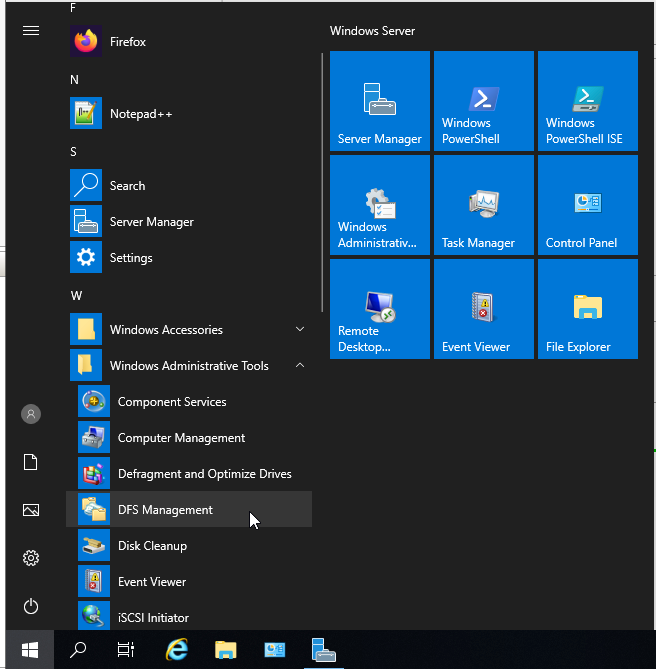Switch to Server Manager on the taskbar
This screenshot has width=656, height=669.
pos(324,650)
